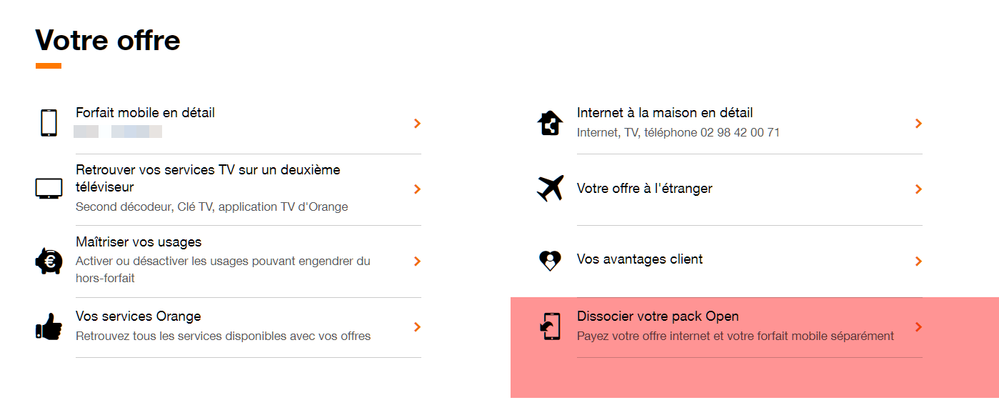
Task: Expand Forfait mobile en détail arrow
Action: [417, 123]
